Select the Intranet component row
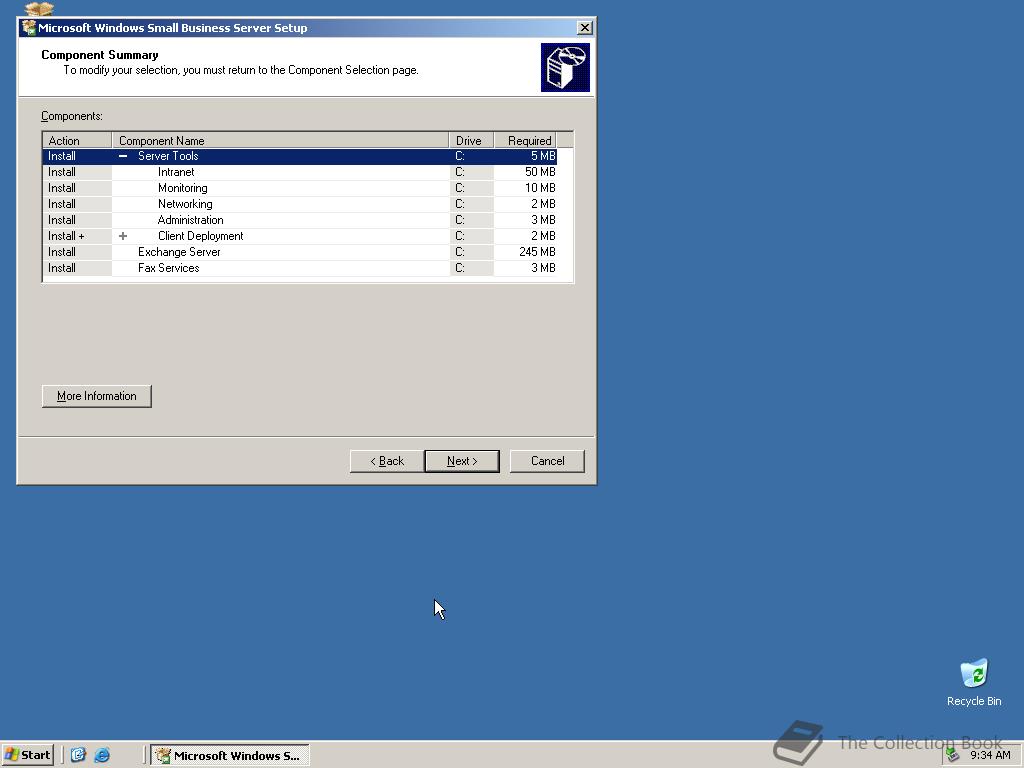Viewport: 1024px width, 768px height. point(300,172)
